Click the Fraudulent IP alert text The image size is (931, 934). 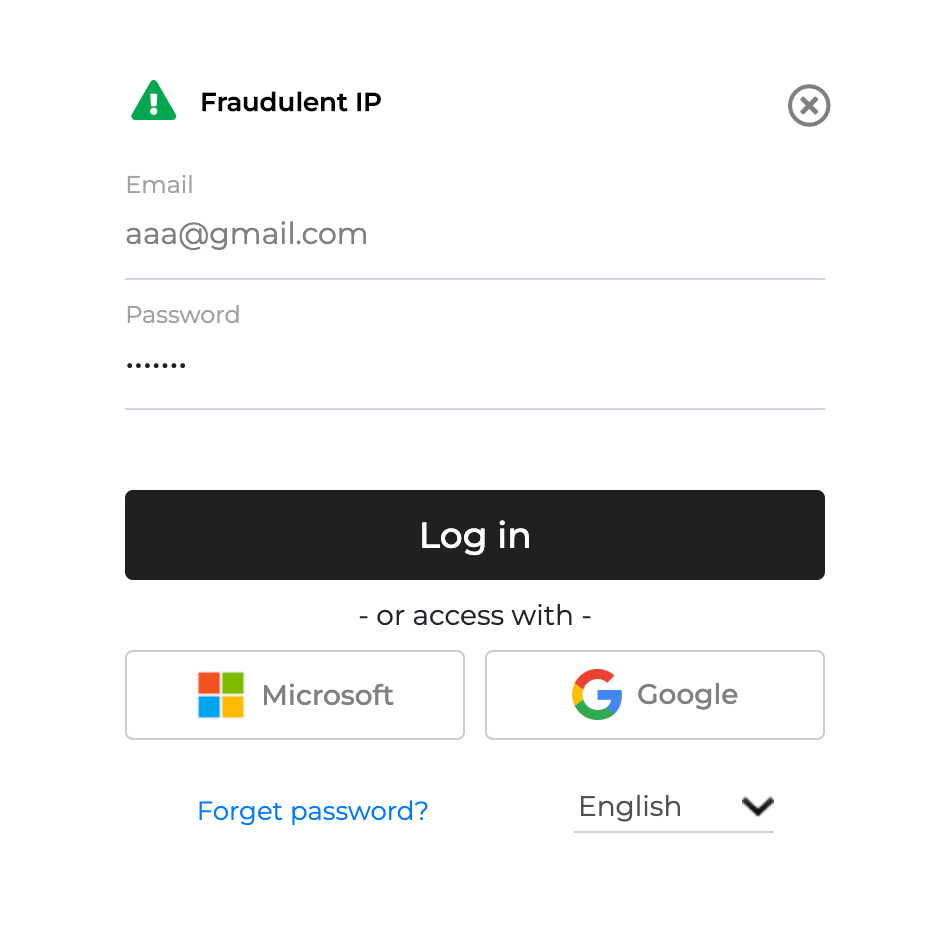point(290,102)
